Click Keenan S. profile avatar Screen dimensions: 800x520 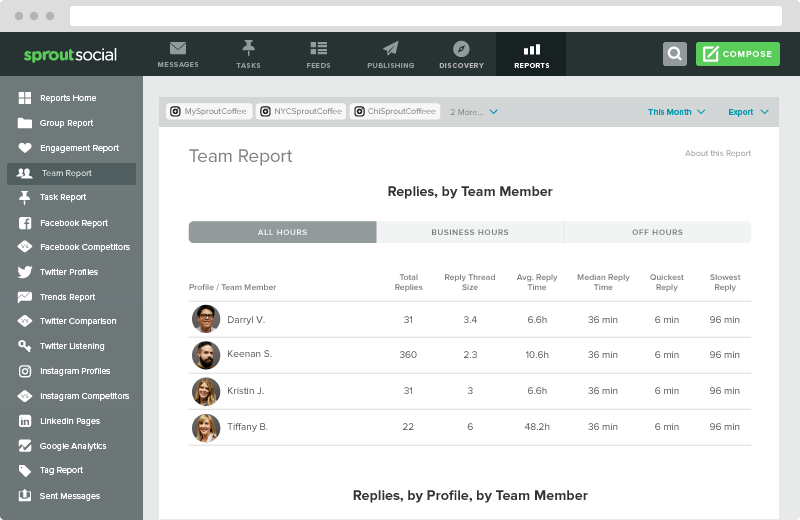(206, 355)
